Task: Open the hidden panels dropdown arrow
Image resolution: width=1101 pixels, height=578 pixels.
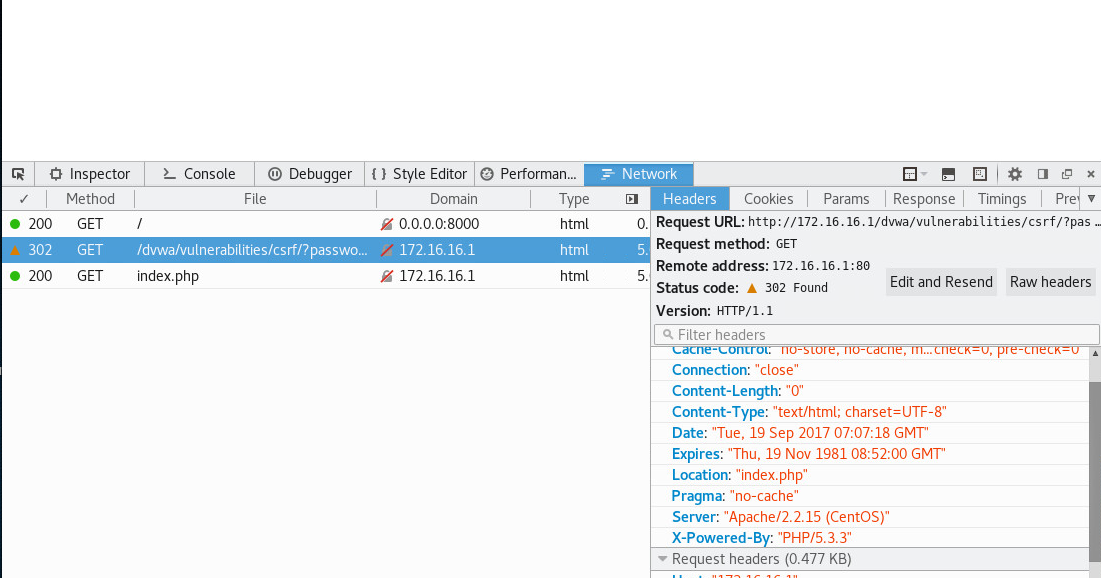Action: [1090, 198]
